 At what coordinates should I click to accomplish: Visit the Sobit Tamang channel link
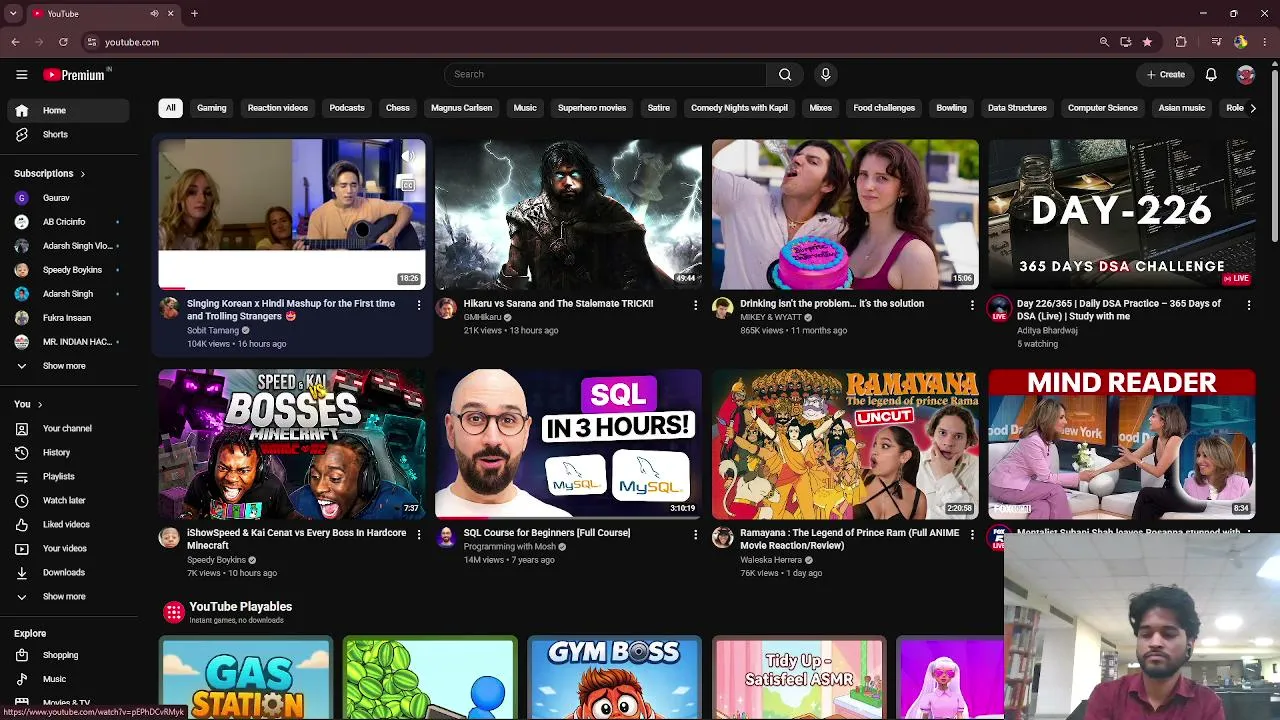click(213, 330)
